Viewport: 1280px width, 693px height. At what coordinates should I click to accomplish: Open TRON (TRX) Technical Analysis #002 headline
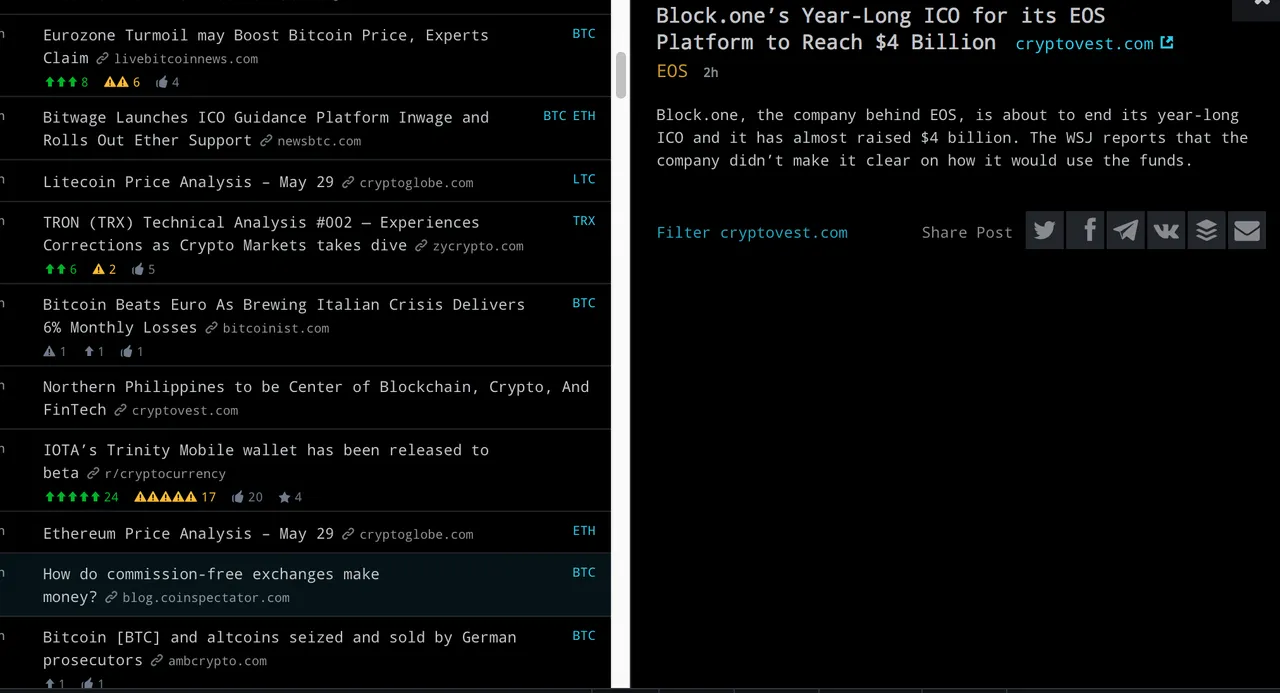pyautogui.click(x=261, y=233)
